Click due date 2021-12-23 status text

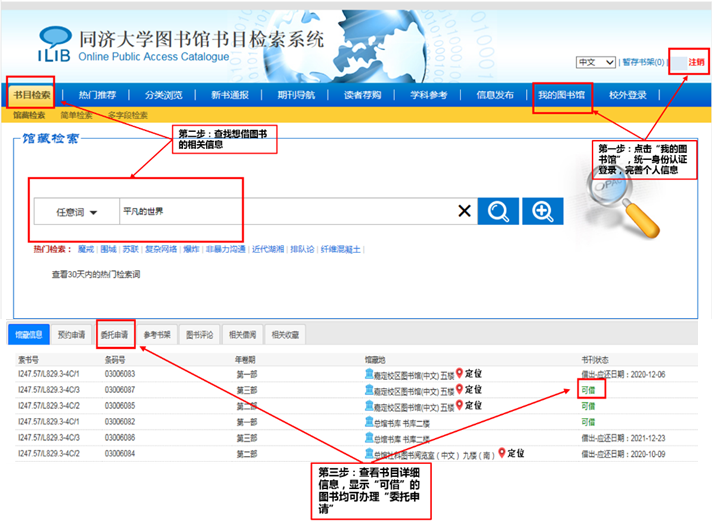pyautogui.click(x=623, y=438)
